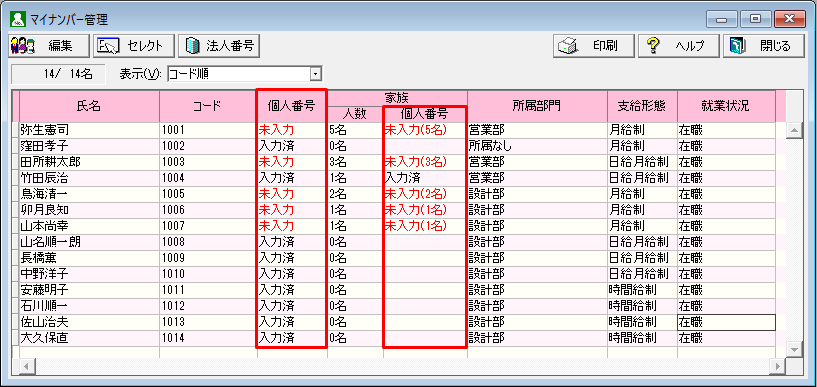This screenshot has width=817, height=387.
Task: Click the 5名 family count cell
Action: tap(355, 130)
